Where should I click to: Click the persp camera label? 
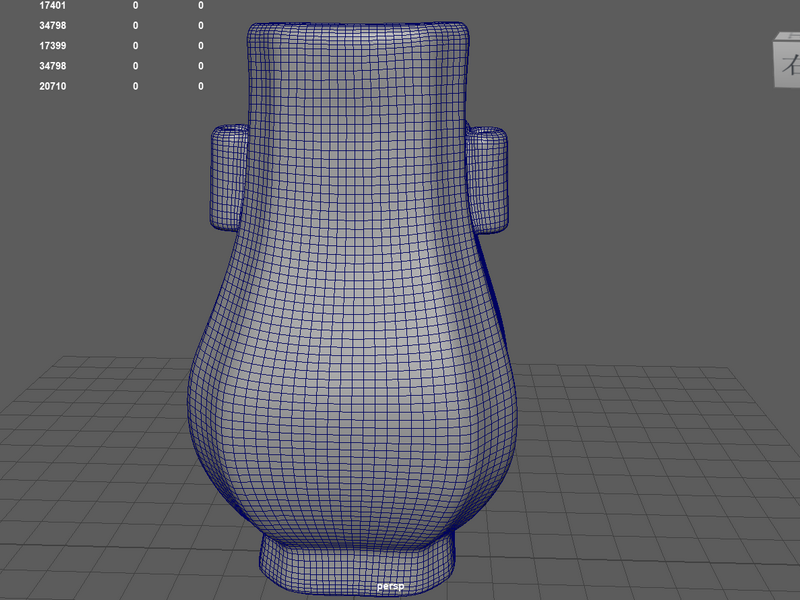coord(390,586)
